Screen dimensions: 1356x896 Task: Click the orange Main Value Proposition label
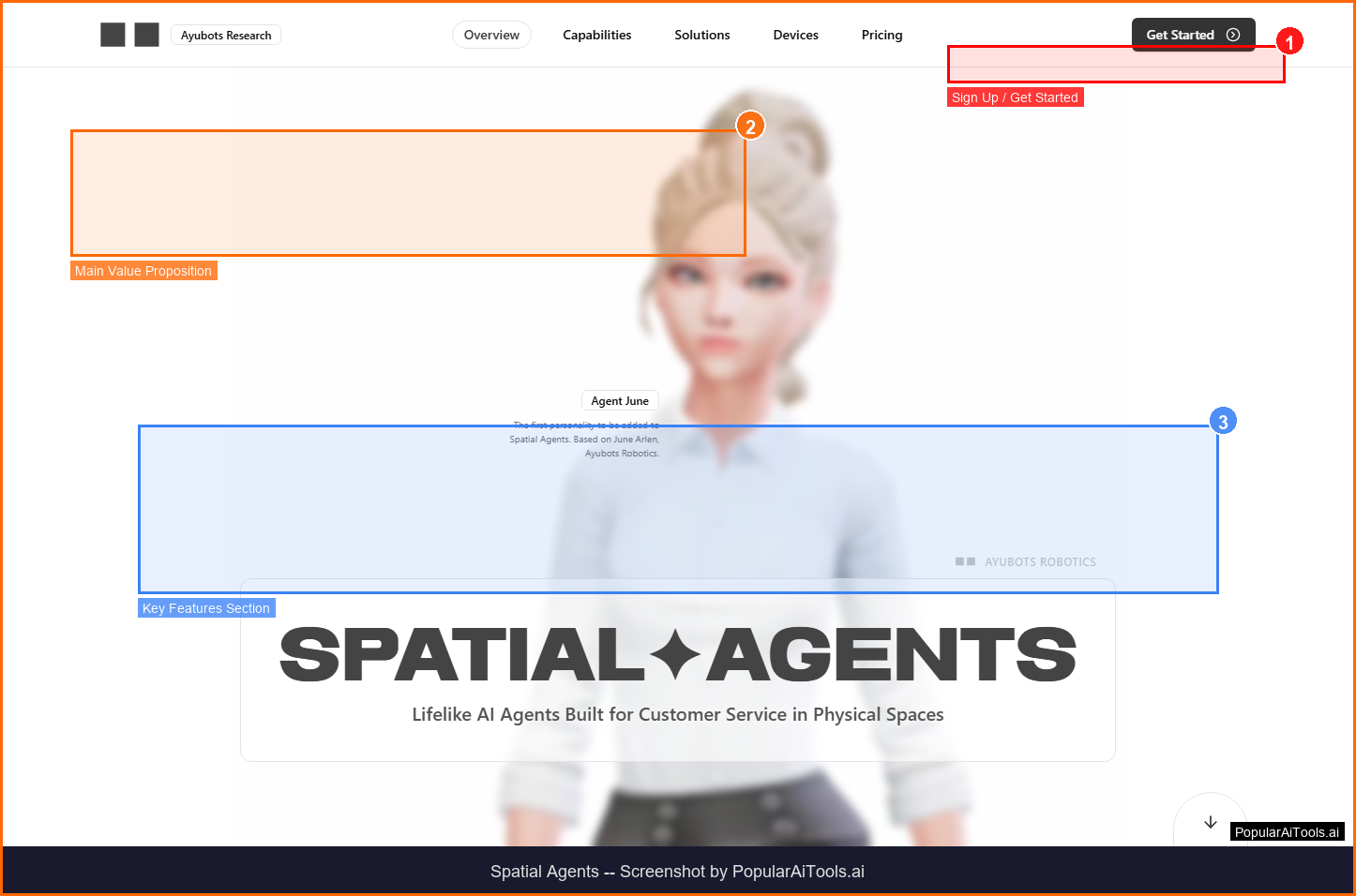coord(143,271)
